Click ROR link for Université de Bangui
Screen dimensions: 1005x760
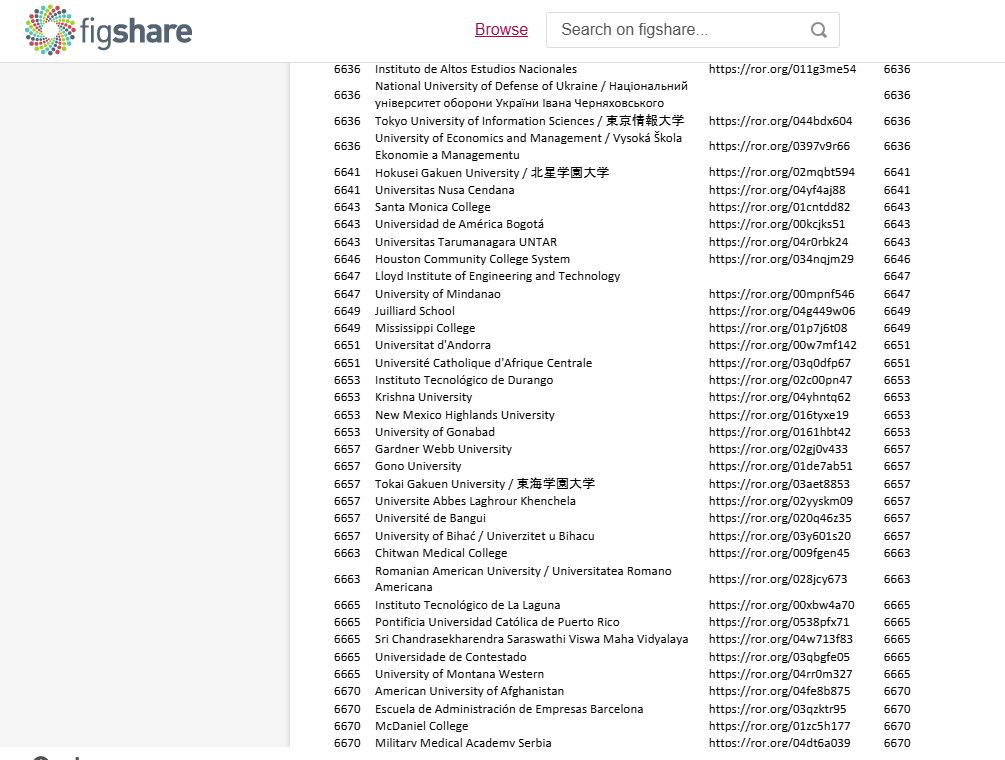pos(780,518)
